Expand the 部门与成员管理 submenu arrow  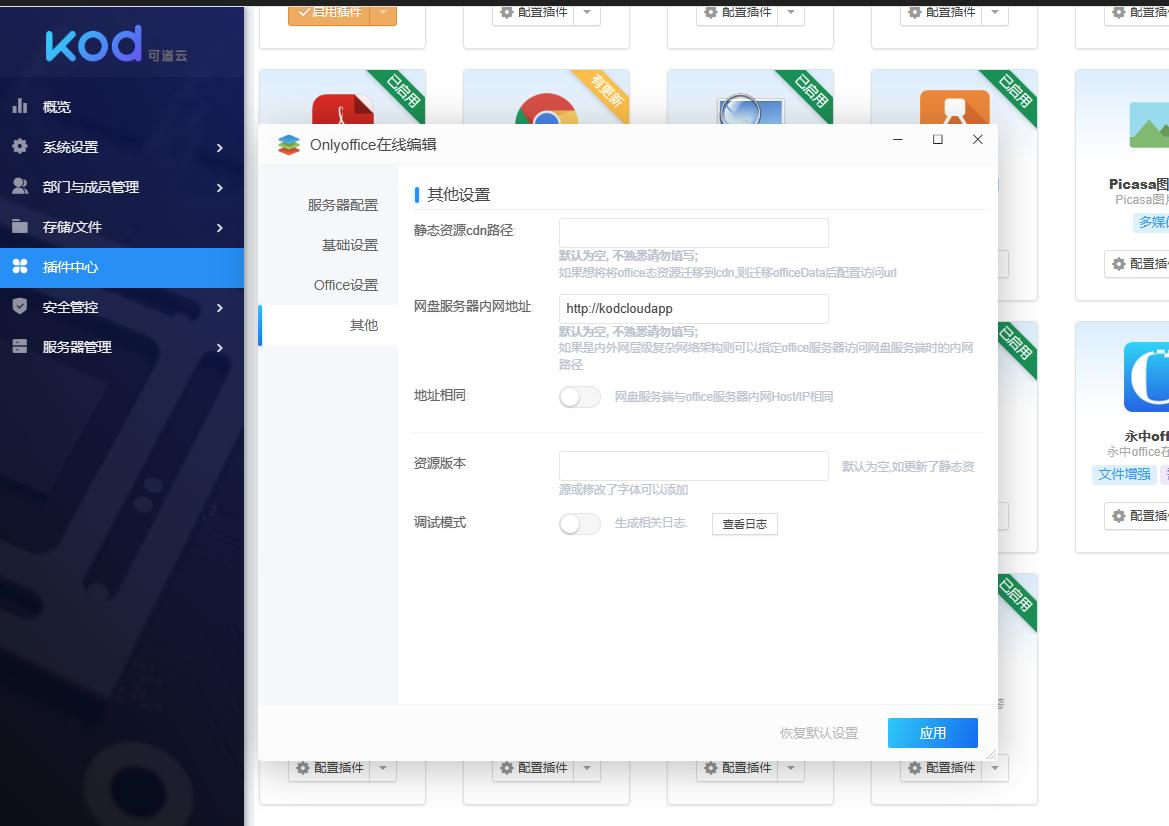coord(219,187)
